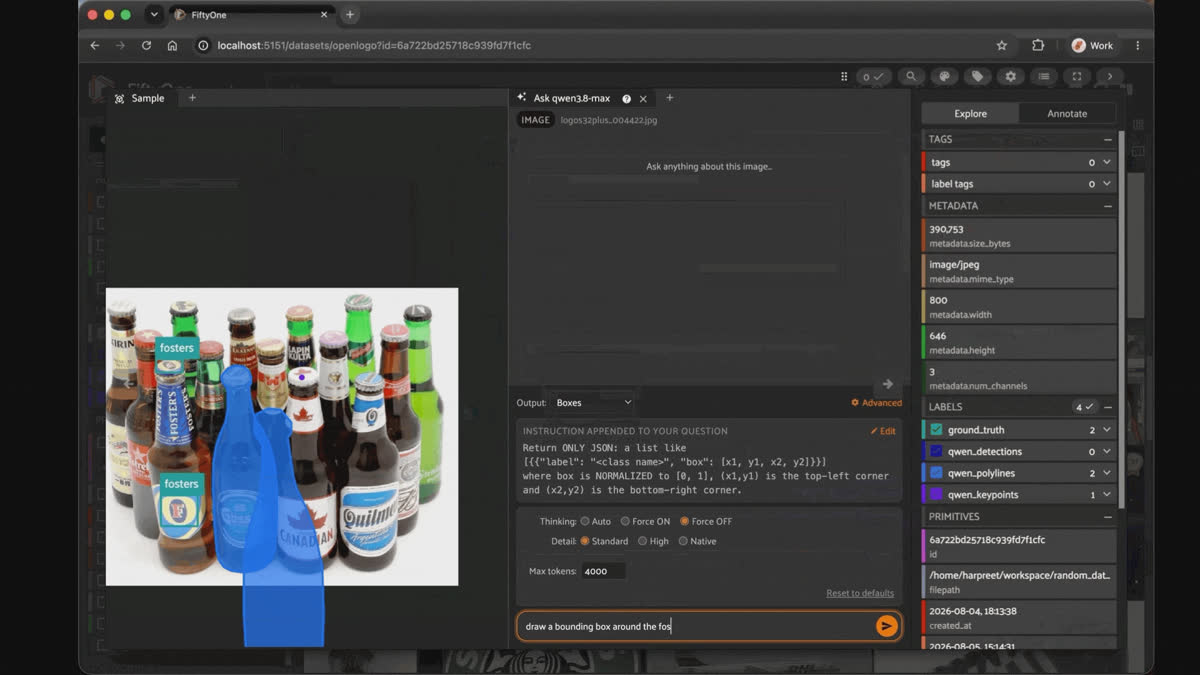Expand qwen_detections filter chevron

(1106, 451)
